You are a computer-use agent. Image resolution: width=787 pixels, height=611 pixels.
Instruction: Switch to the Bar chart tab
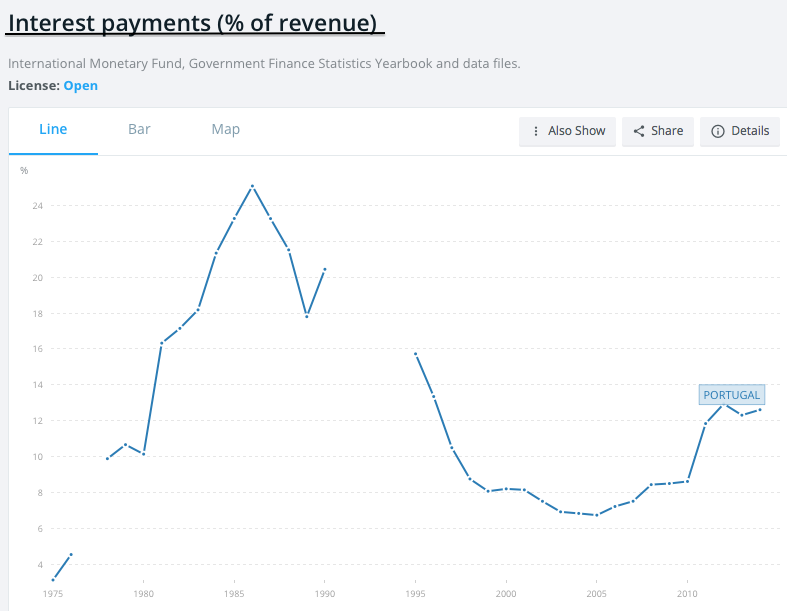(x=139, y=130)
